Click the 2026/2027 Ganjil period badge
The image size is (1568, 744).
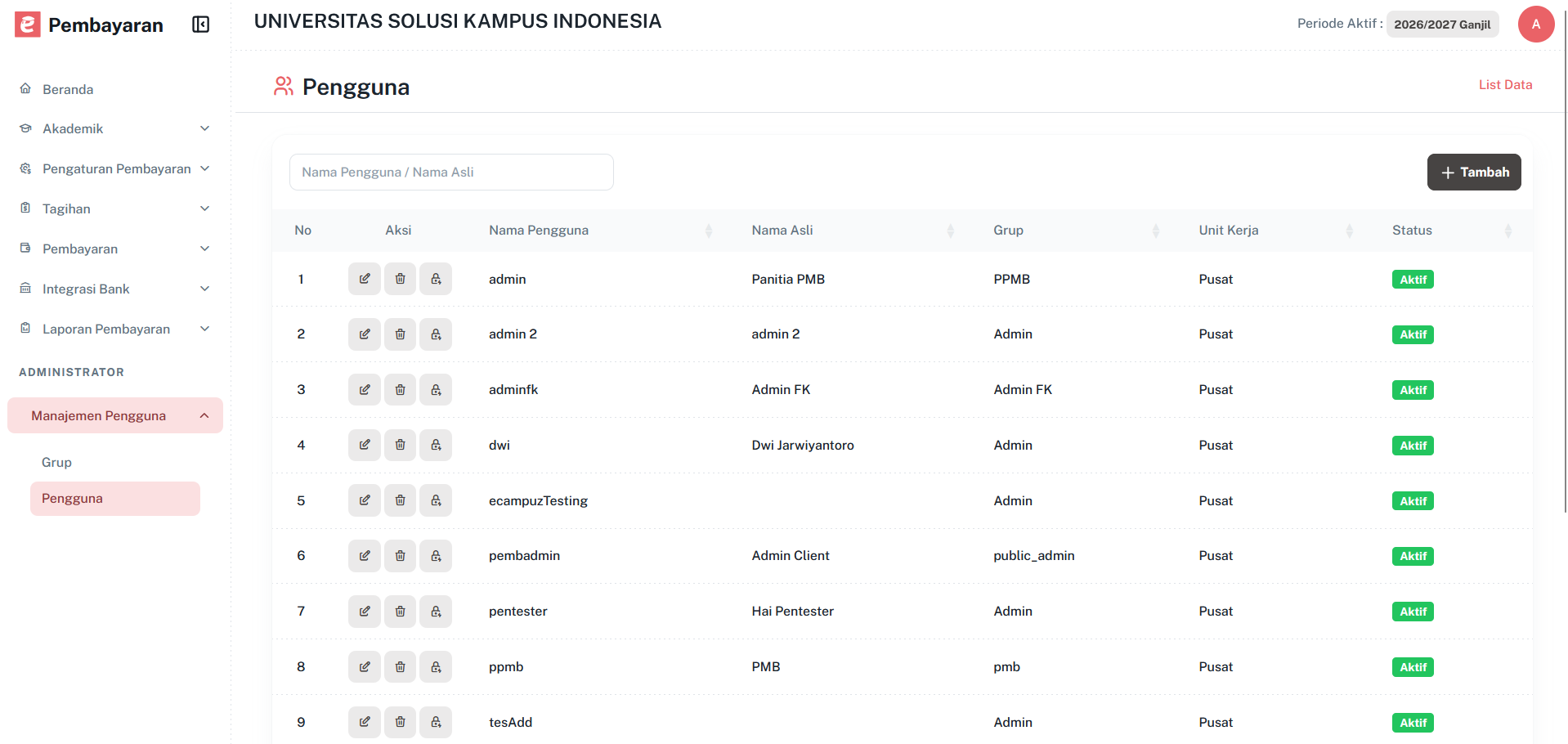1442,24
